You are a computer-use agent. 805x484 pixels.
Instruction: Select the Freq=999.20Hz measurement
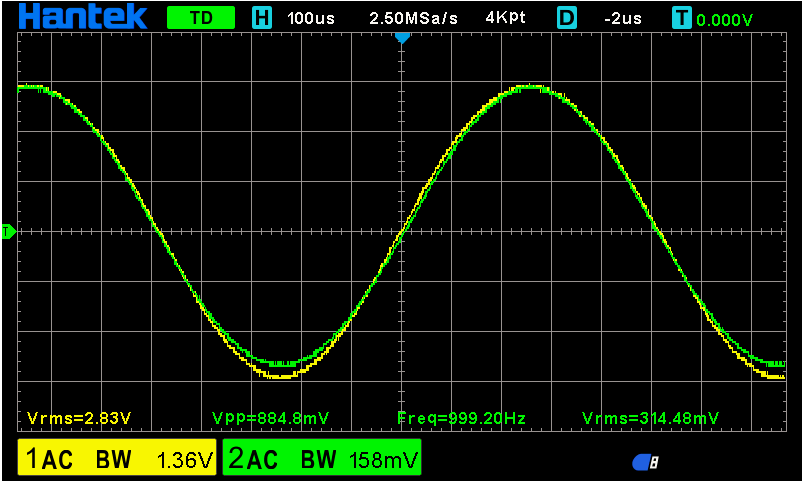pos(462,418)
